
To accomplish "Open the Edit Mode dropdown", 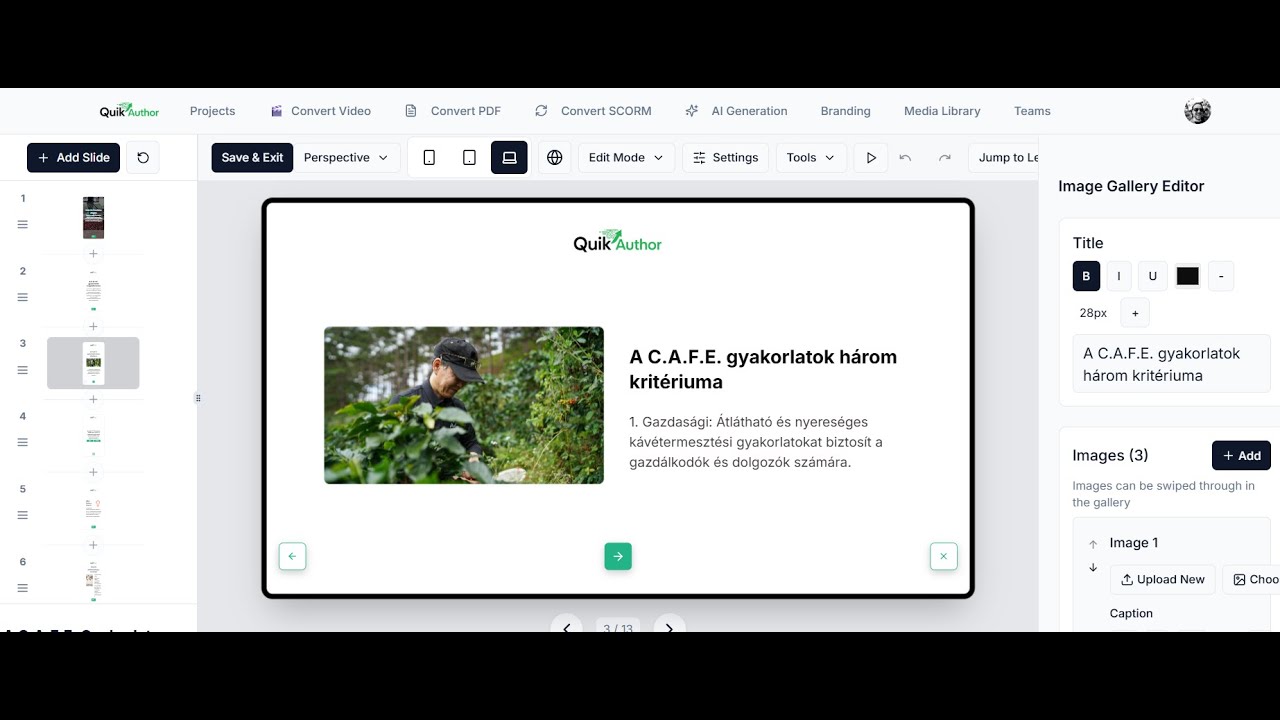I will [626, 158].
